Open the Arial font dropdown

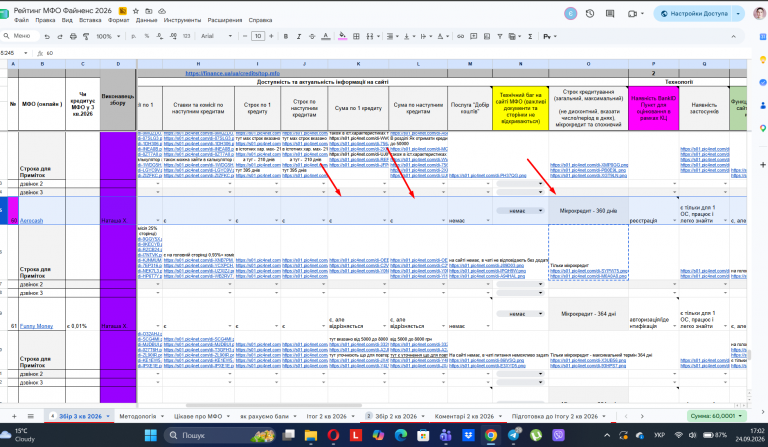[x=216, y=36]
